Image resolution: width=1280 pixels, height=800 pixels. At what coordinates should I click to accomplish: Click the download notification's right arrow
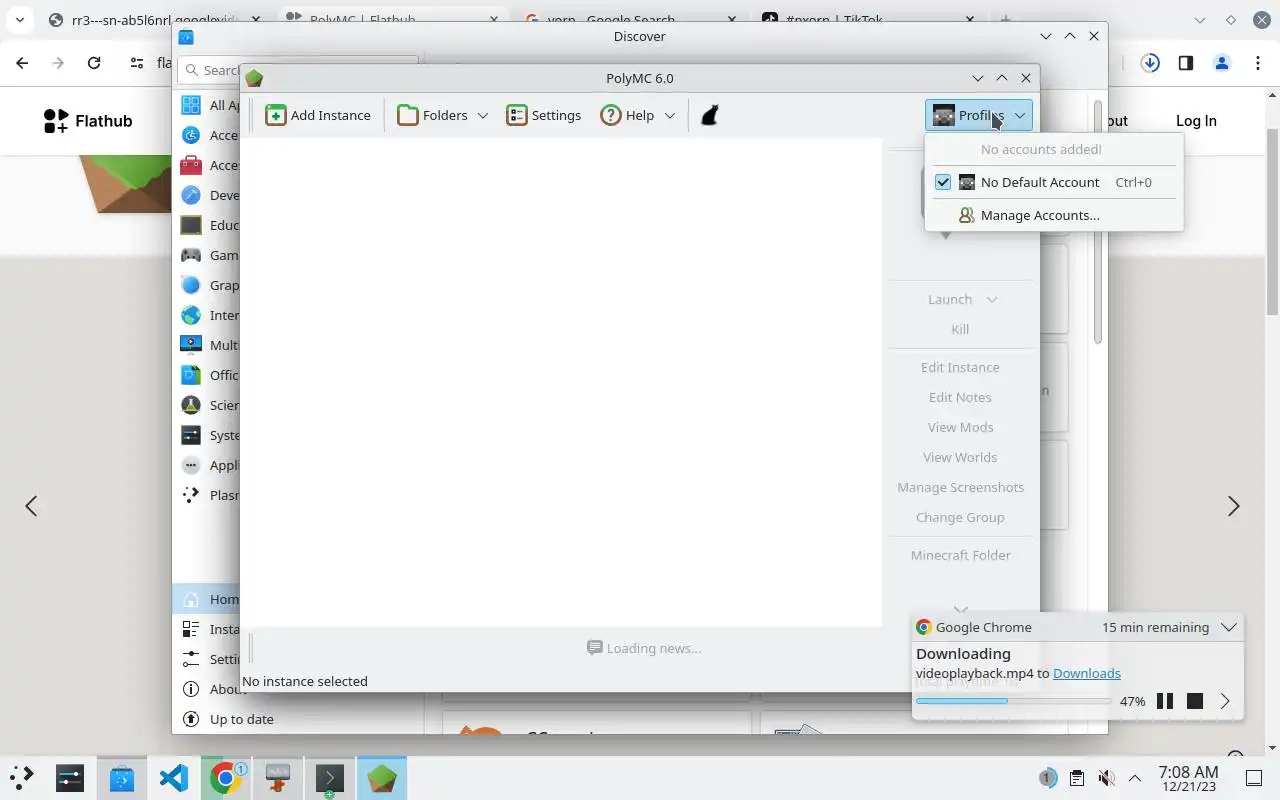point(1225,701)
